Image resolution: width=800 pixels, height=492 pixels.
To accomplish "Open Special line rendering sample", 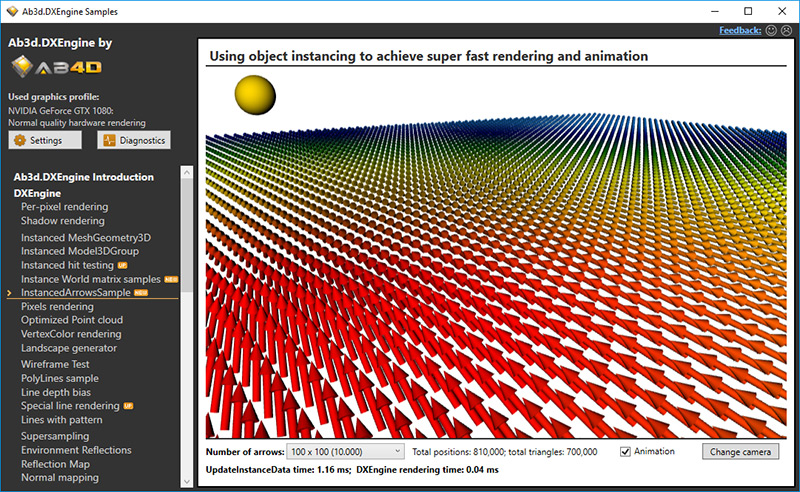I will [x=70, y=406].
